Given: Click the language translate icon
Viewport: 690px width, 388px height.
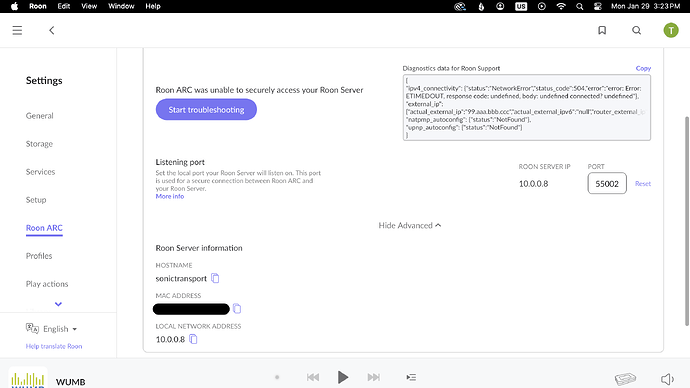Looking at the screenshot, I should pyautogui.click(x=32, y=328).
